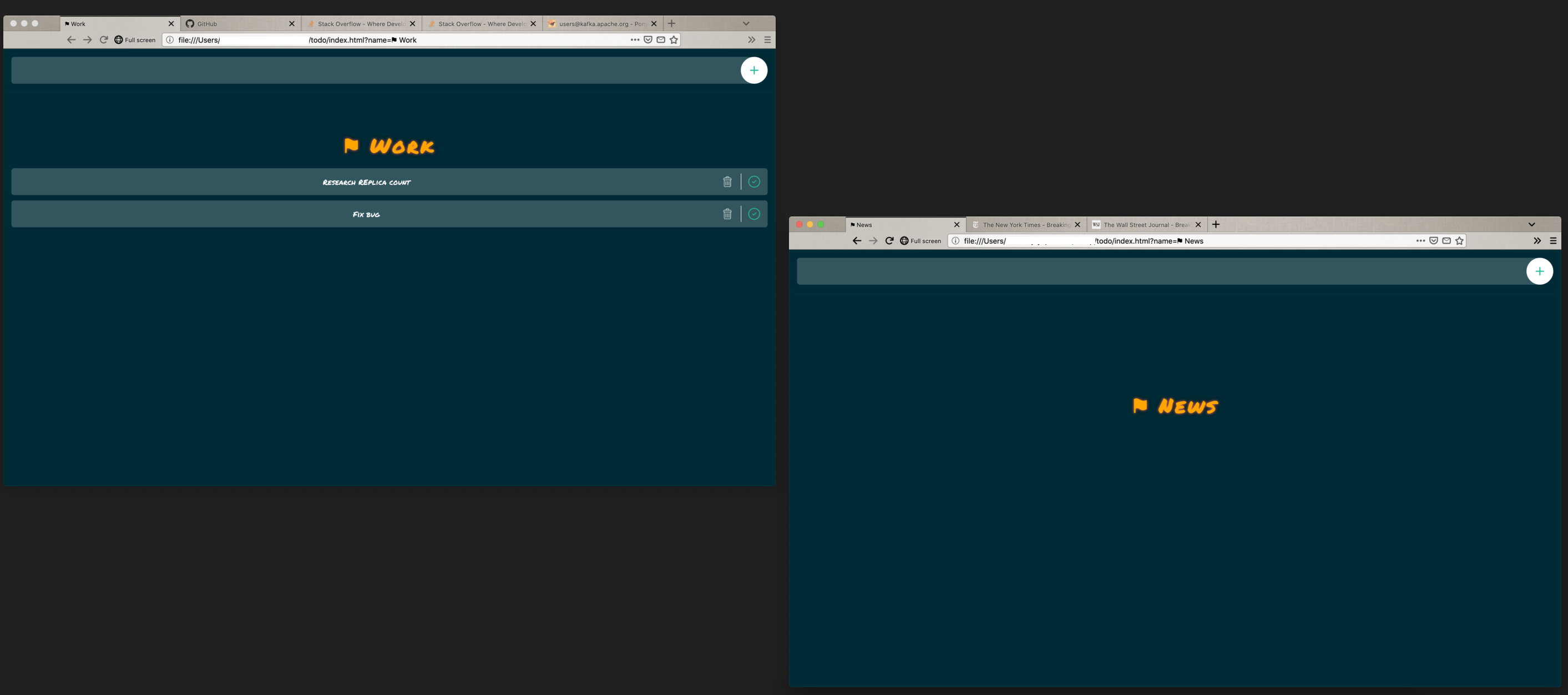The height and width of the screenshot is (695, 1568).
Task: Bookmark the Work page with star icon
Action: point(673,39)
